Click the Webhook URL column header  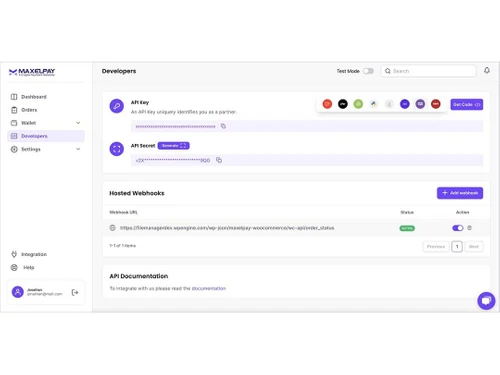(123, 212)
